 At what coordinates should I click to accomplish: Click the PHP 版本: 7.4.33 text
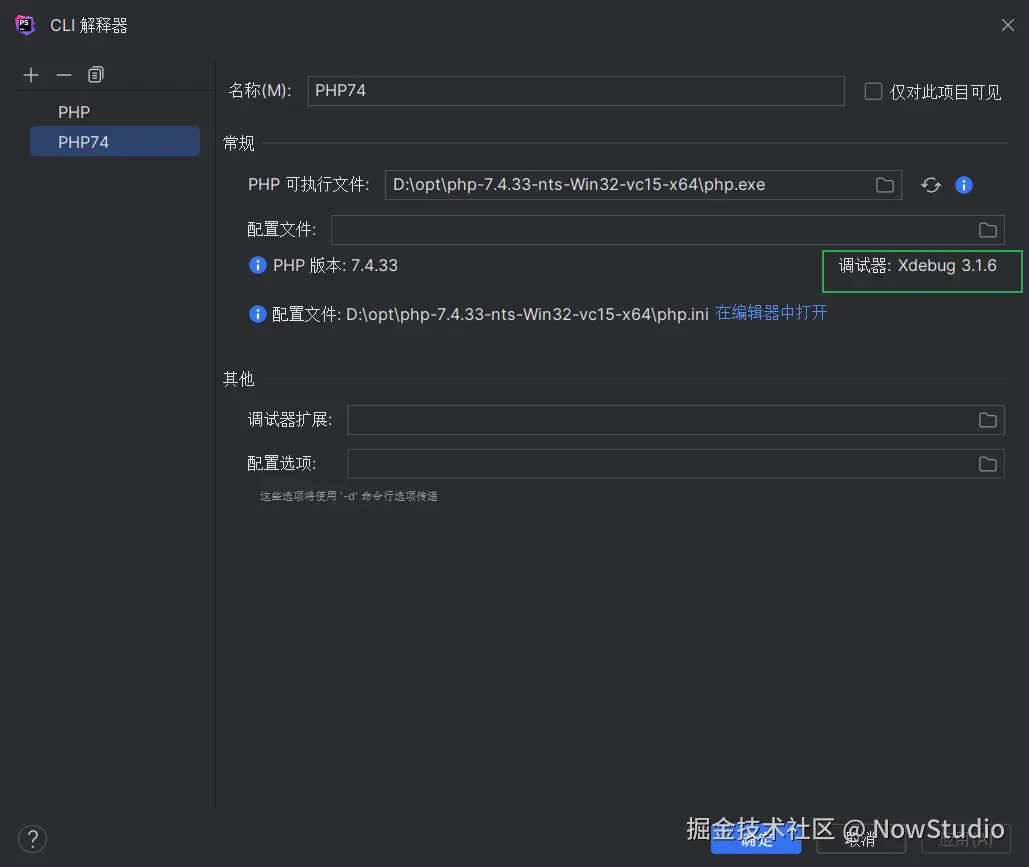coord(335,265)
